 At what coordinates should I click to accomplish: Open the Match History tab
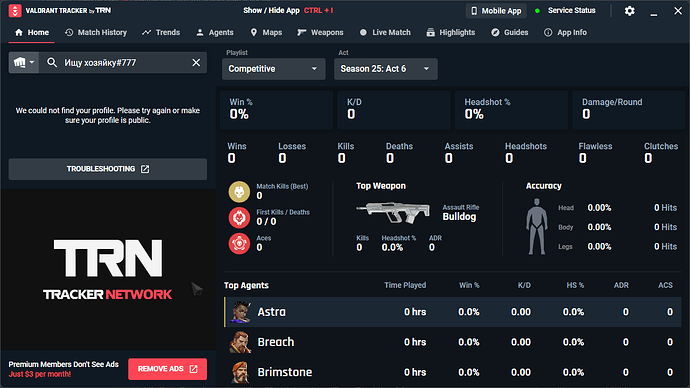[96, 33]
